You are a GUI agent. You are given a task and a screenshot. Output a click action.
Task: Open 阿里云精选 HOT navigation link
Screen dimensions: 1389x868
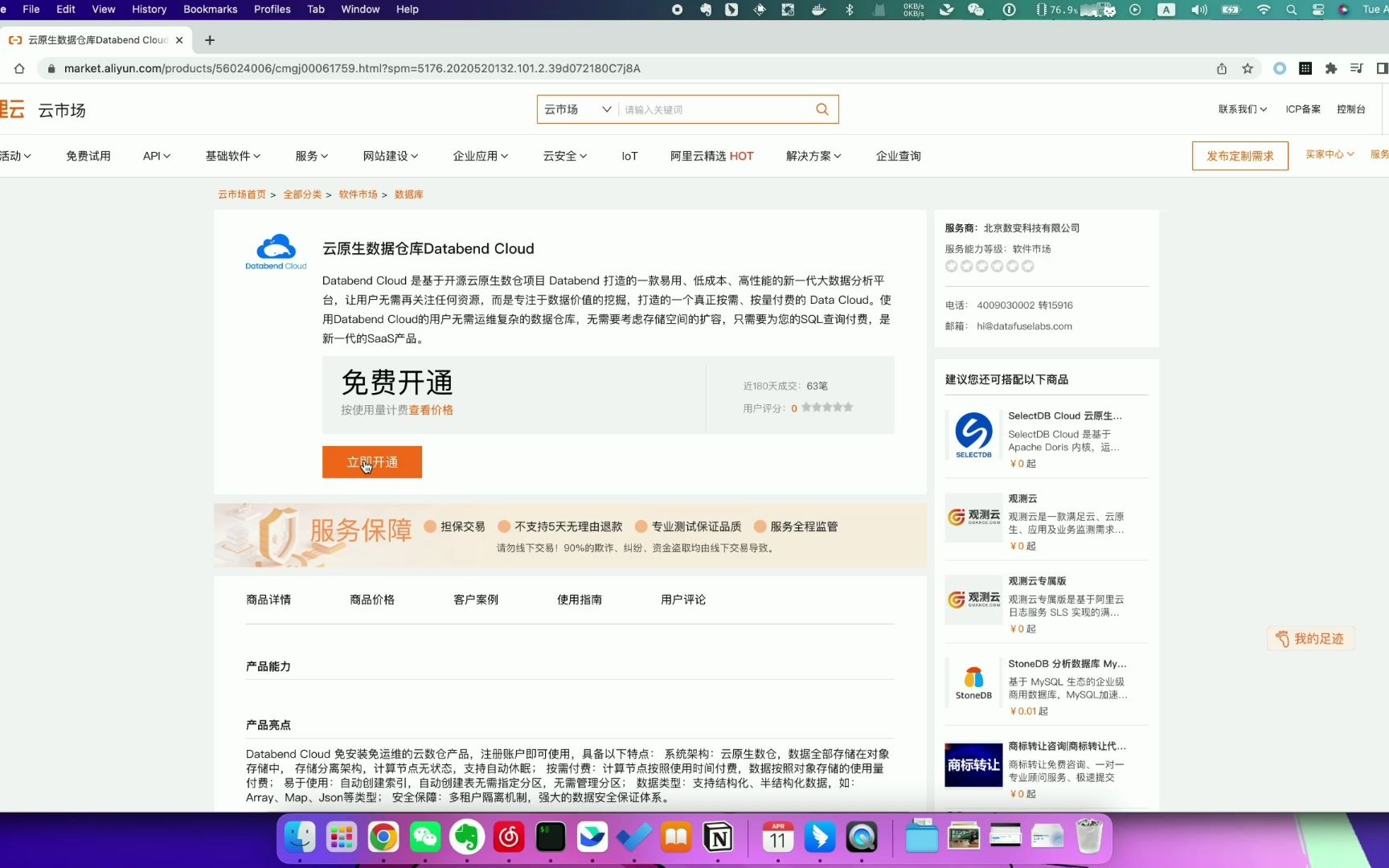pyautogui.click(x=711, y=156)
